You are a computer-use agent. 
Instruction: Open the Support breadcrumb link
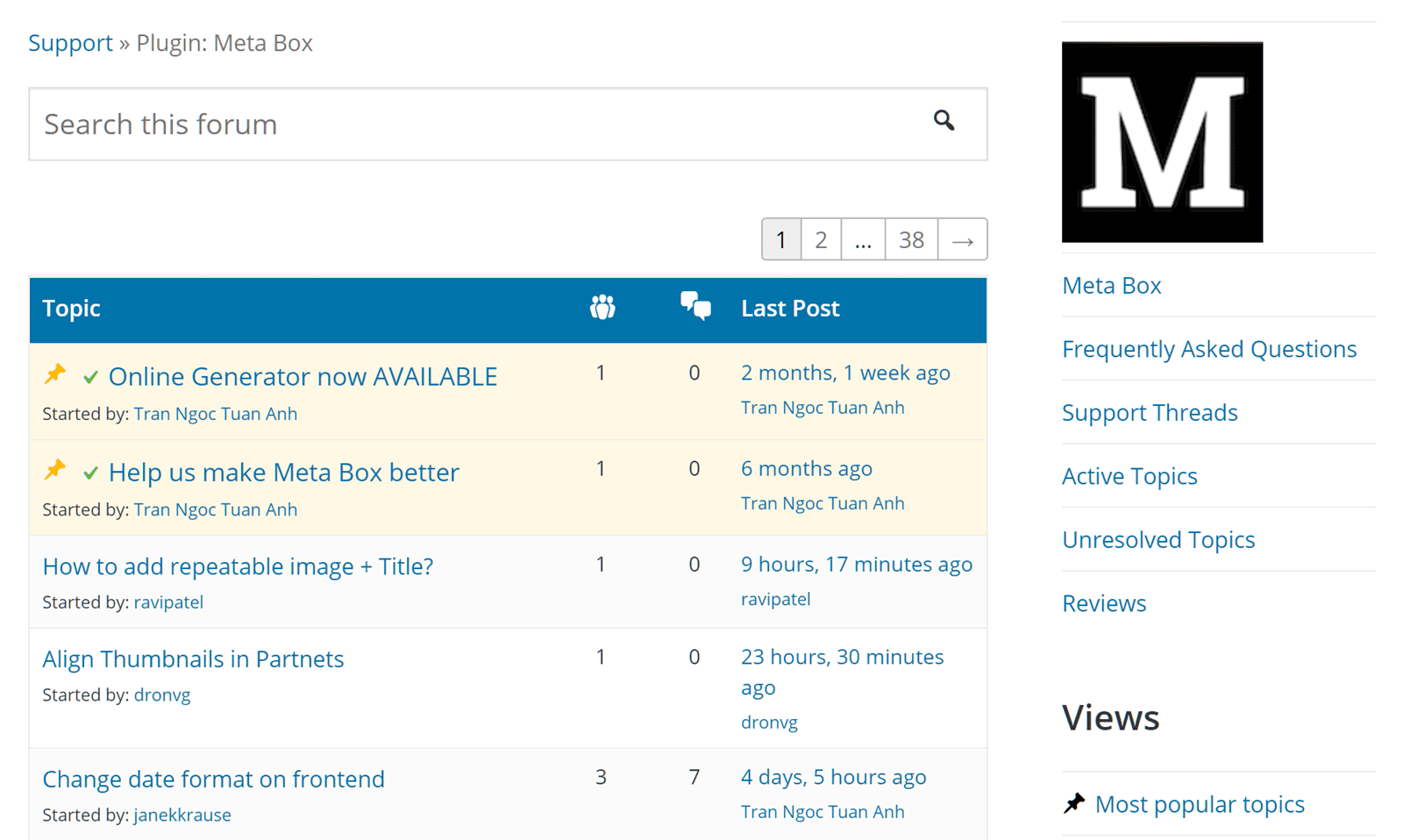click(70, 43)
